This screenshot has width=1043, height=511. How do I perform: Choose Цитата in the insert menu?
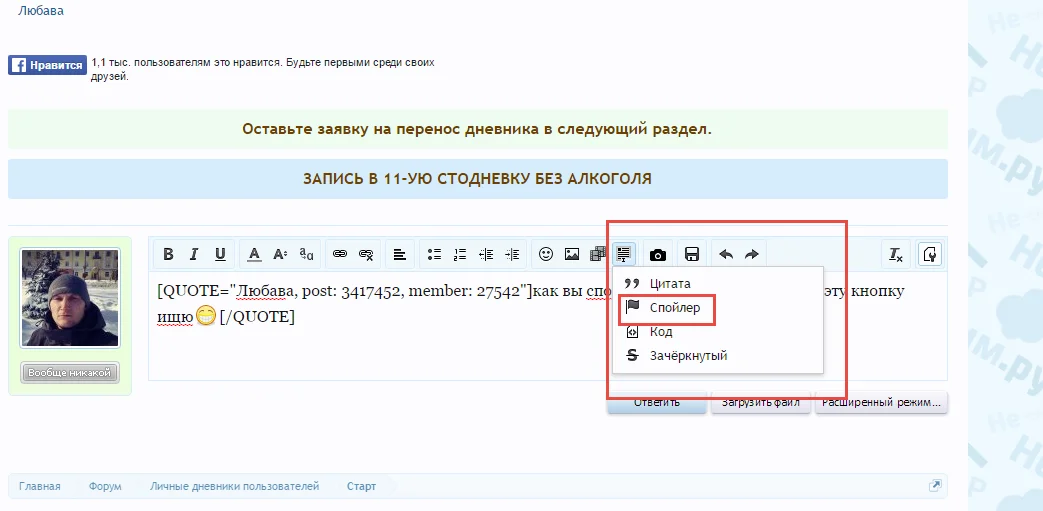coord(669,284)
